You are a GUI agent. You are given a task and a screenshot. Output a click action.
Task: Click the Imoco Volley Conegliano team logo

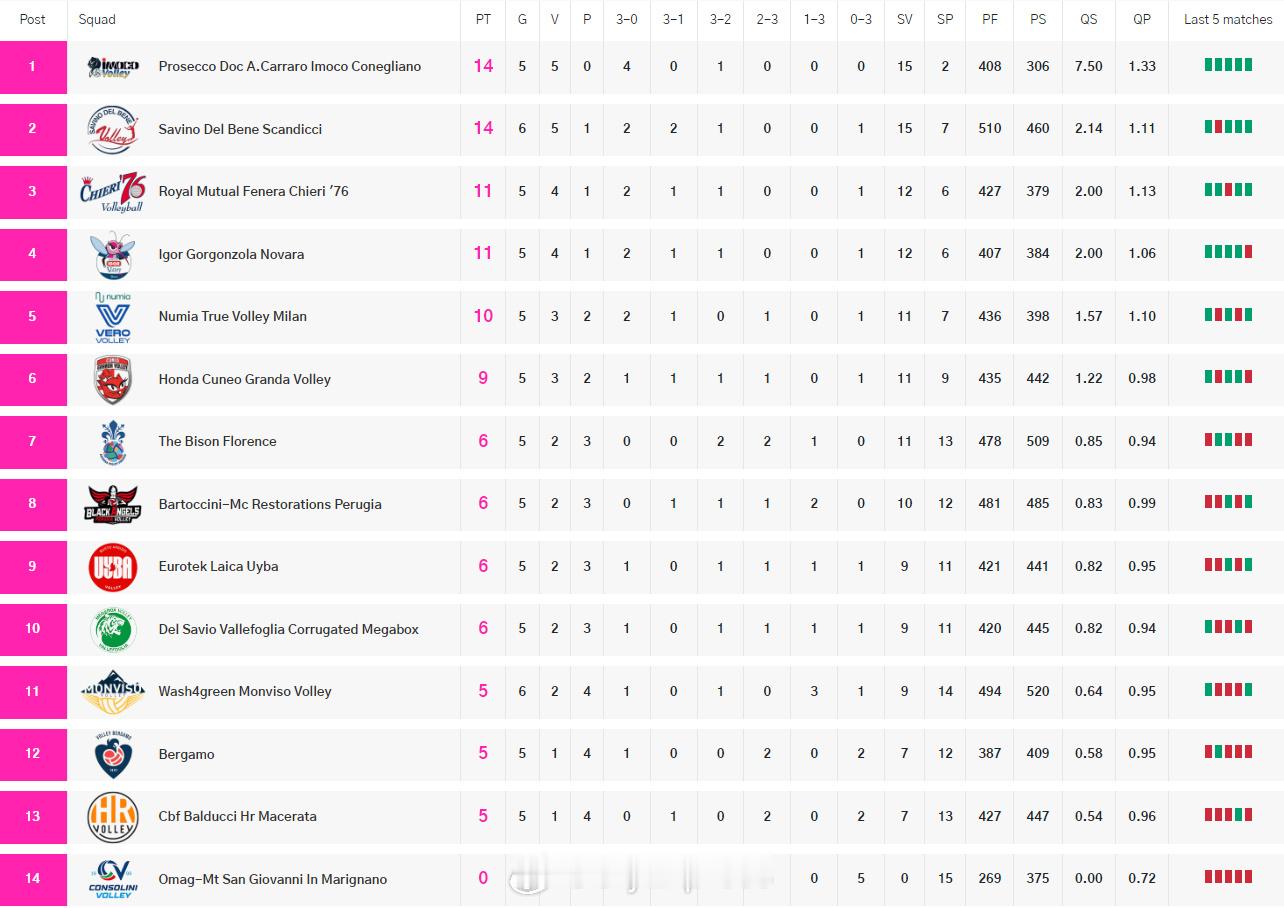pos(113,67)
